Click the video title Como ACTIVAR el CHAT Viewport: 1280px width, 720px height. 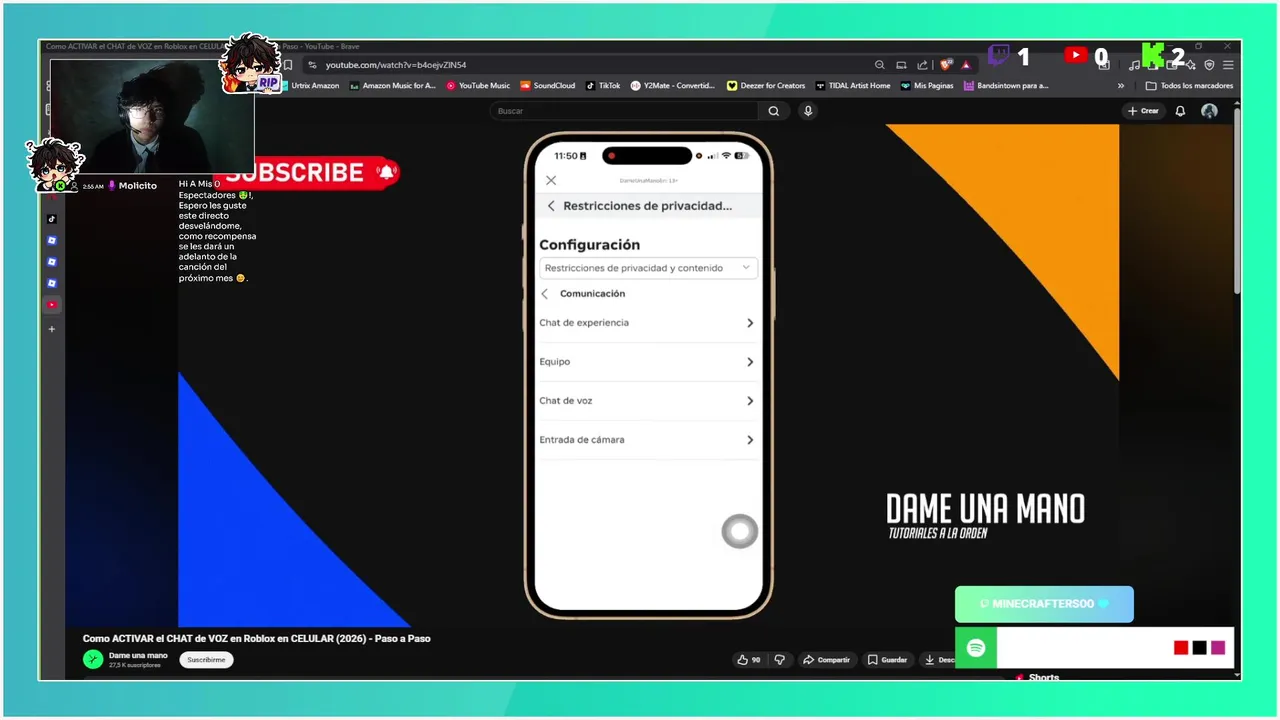256,638
